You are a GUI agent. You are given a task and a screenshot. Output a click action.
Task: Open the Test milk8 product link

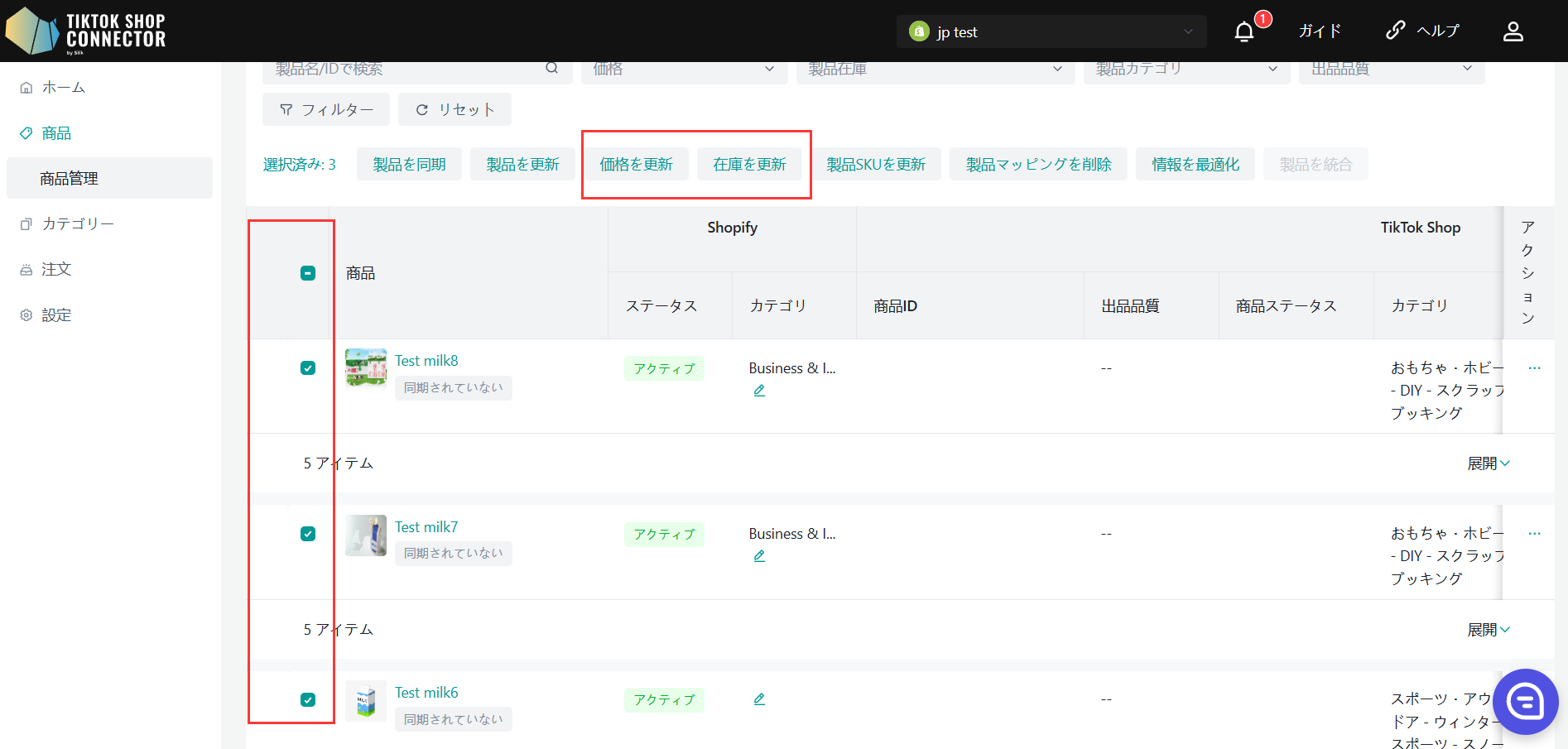point(426,361)
